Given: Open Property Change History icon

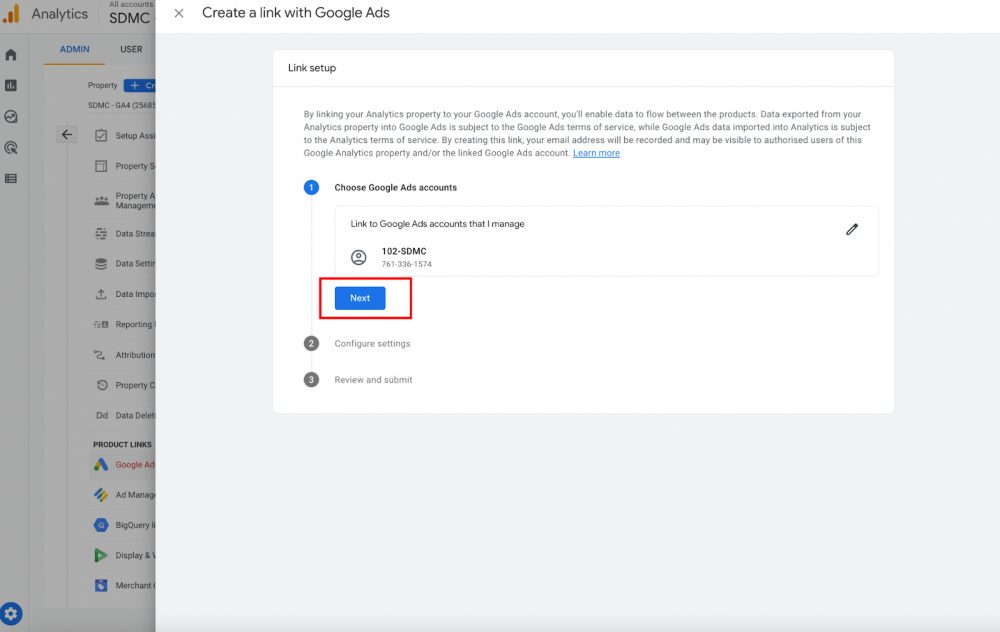Looking at the screenshot, I should click(102, 385).
